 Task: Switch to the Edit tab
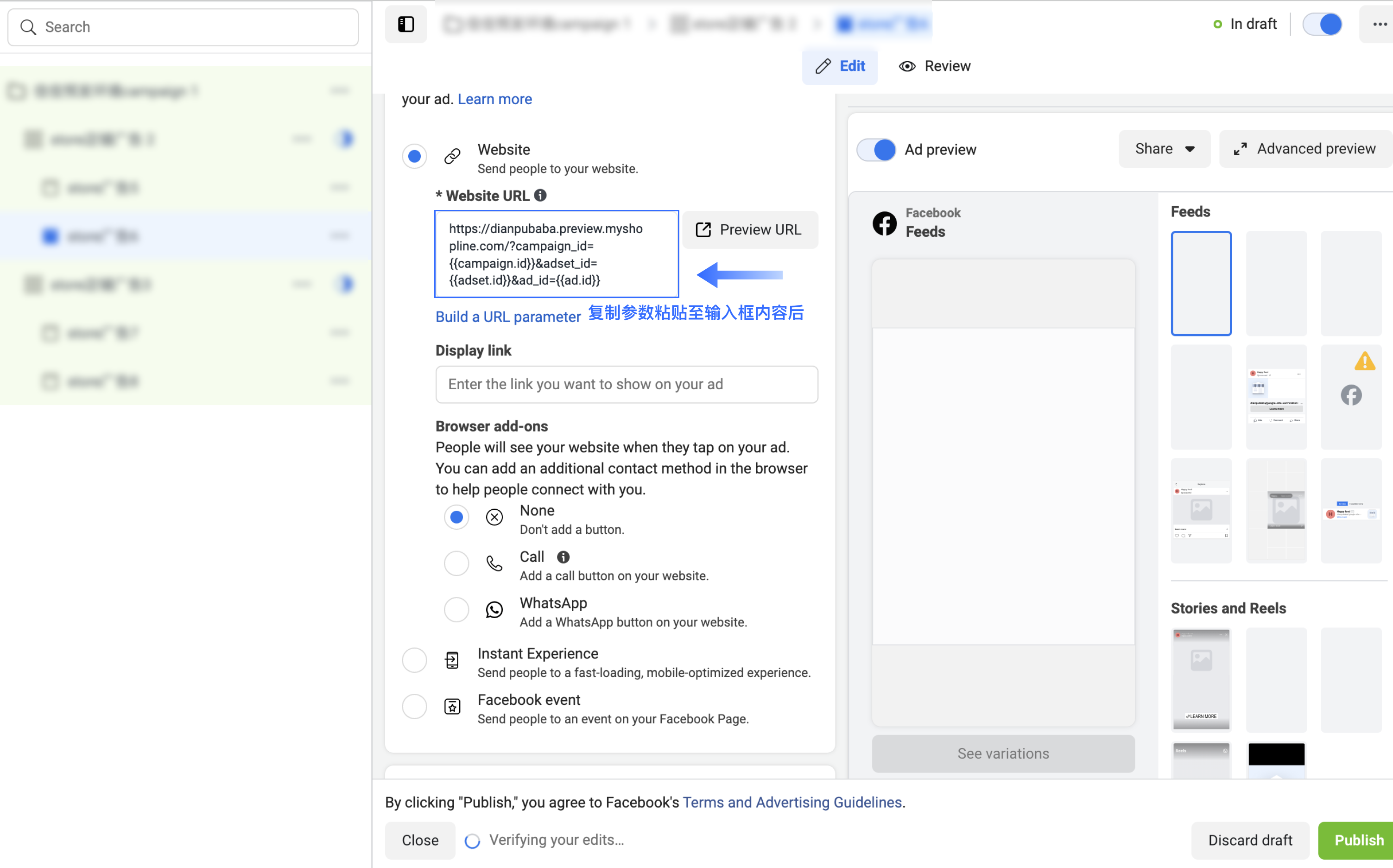(x=840, y=67)
